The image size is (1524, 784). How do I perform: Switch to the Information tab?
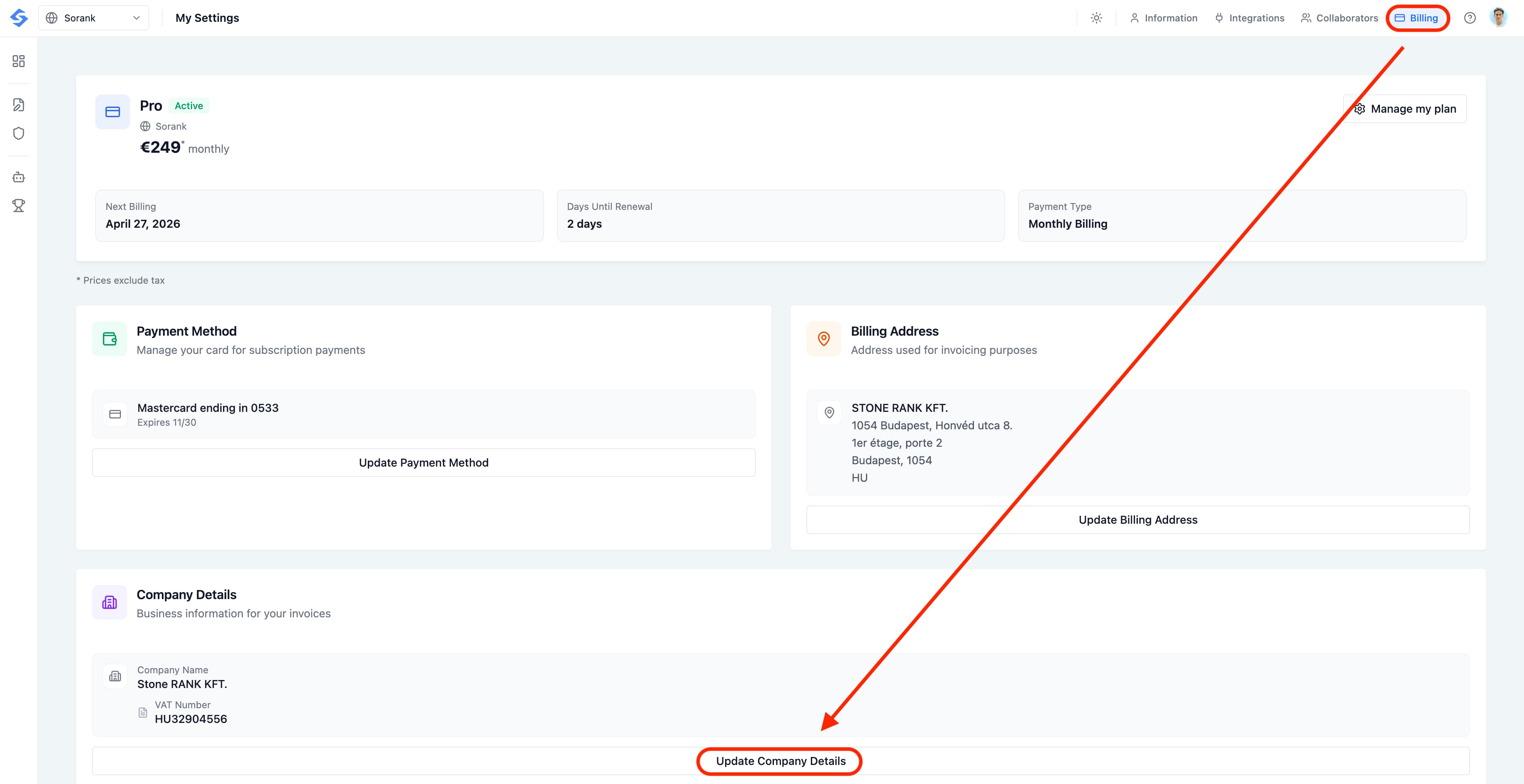point(1163,18)
